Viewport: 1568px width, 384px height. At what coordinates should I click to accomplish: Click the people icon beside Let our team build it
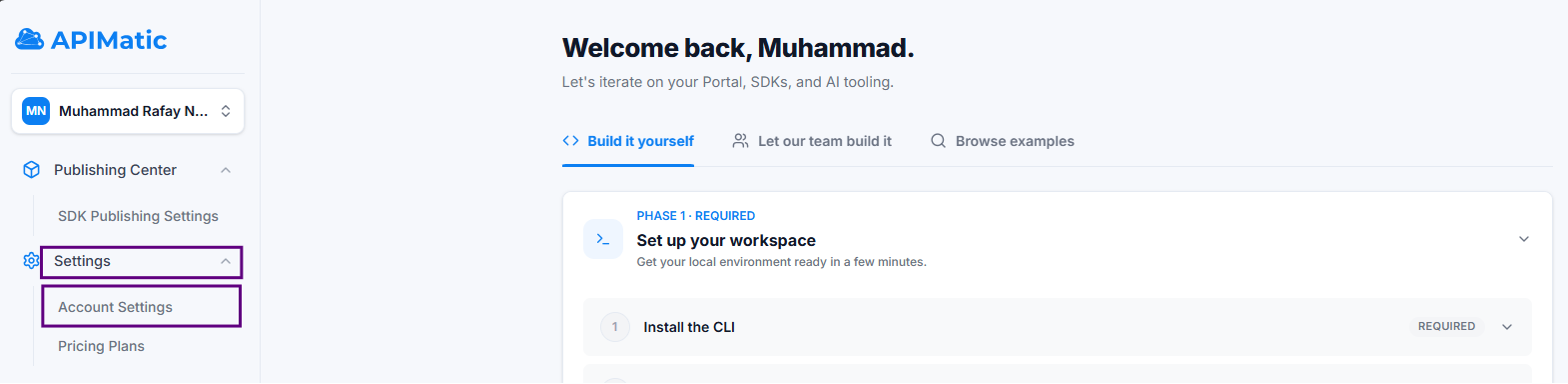click(x=740, y=141)
